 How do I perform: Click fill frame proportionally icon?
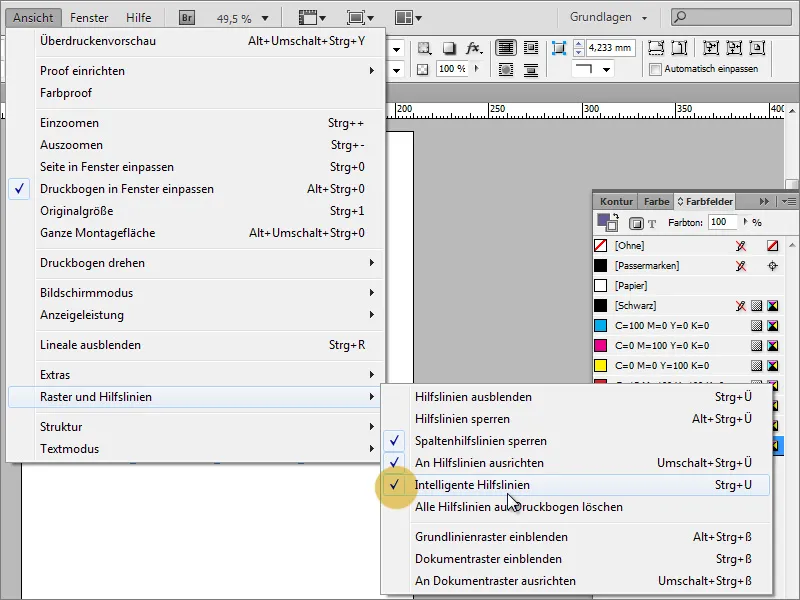tap(656, 48)
